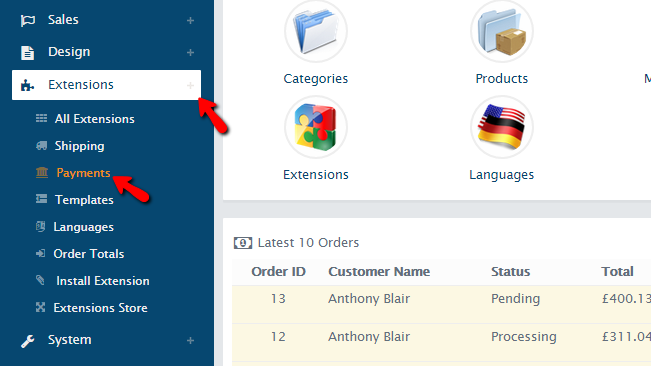Click the Order Totals arrow icon
Screen dimensions: 651x366
(40, 254)
